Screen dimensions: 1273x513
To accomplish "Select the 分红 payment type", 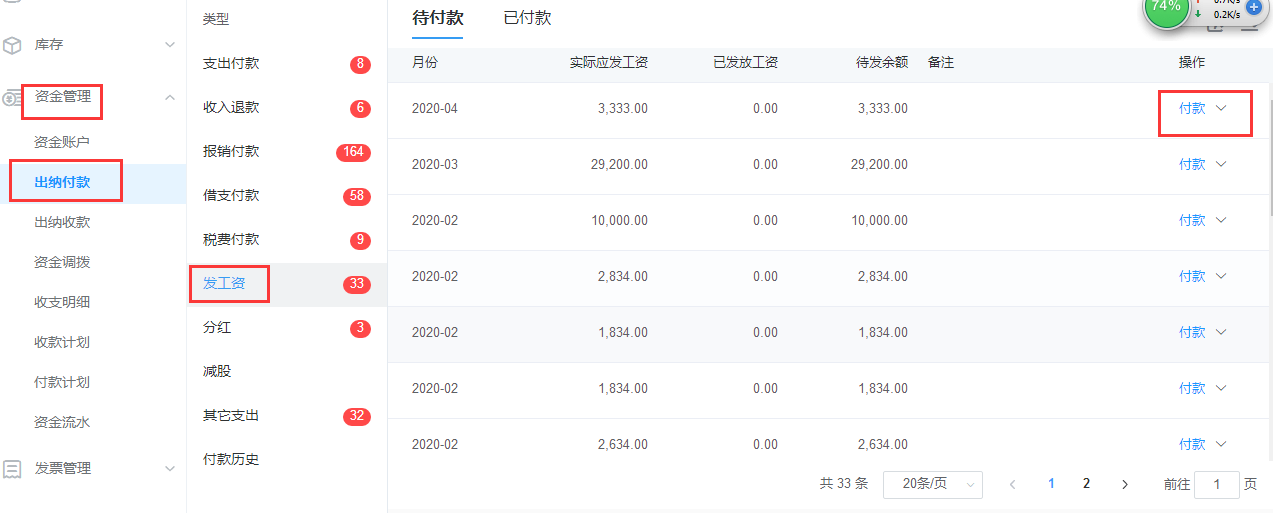I will (287, 328).
